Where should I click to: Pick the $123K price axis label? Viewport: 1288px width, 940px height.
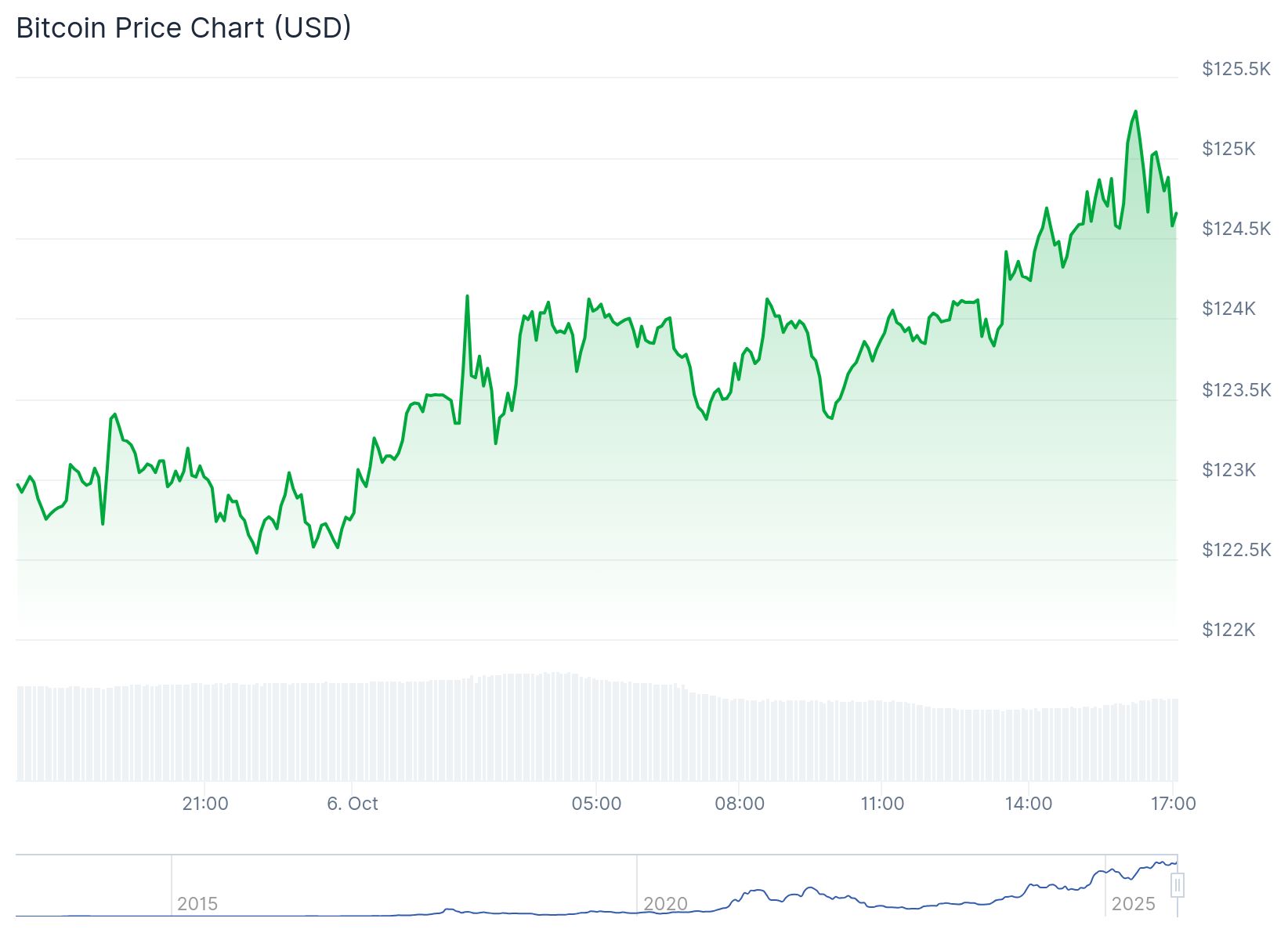click(x=1228, y=470)
